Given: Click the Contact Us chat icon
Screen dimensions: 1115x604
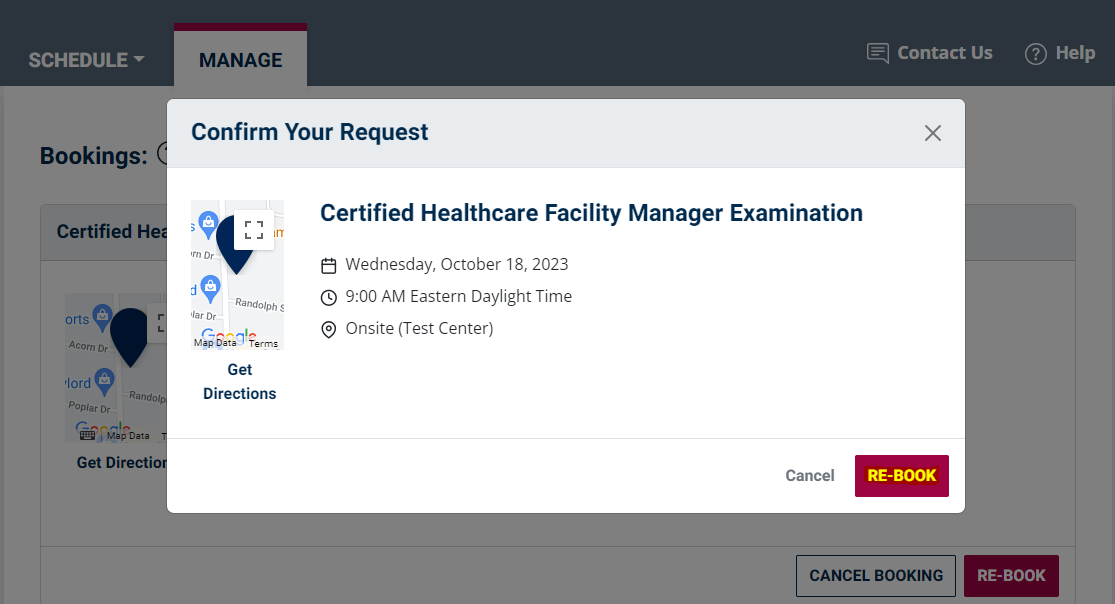Looking at the screenshot, I should (x=877, y=53).
